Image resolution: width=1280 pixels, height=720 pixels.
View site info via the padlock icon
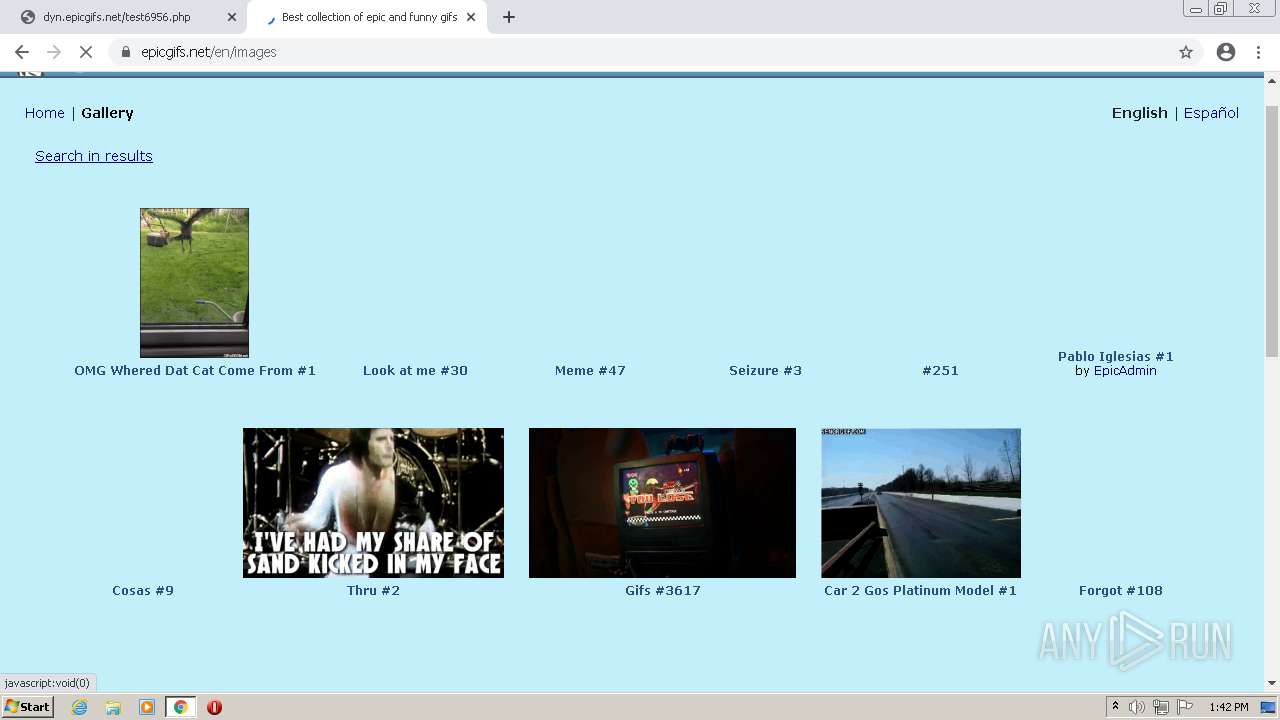pyautogui.click(x=125, y=52)
